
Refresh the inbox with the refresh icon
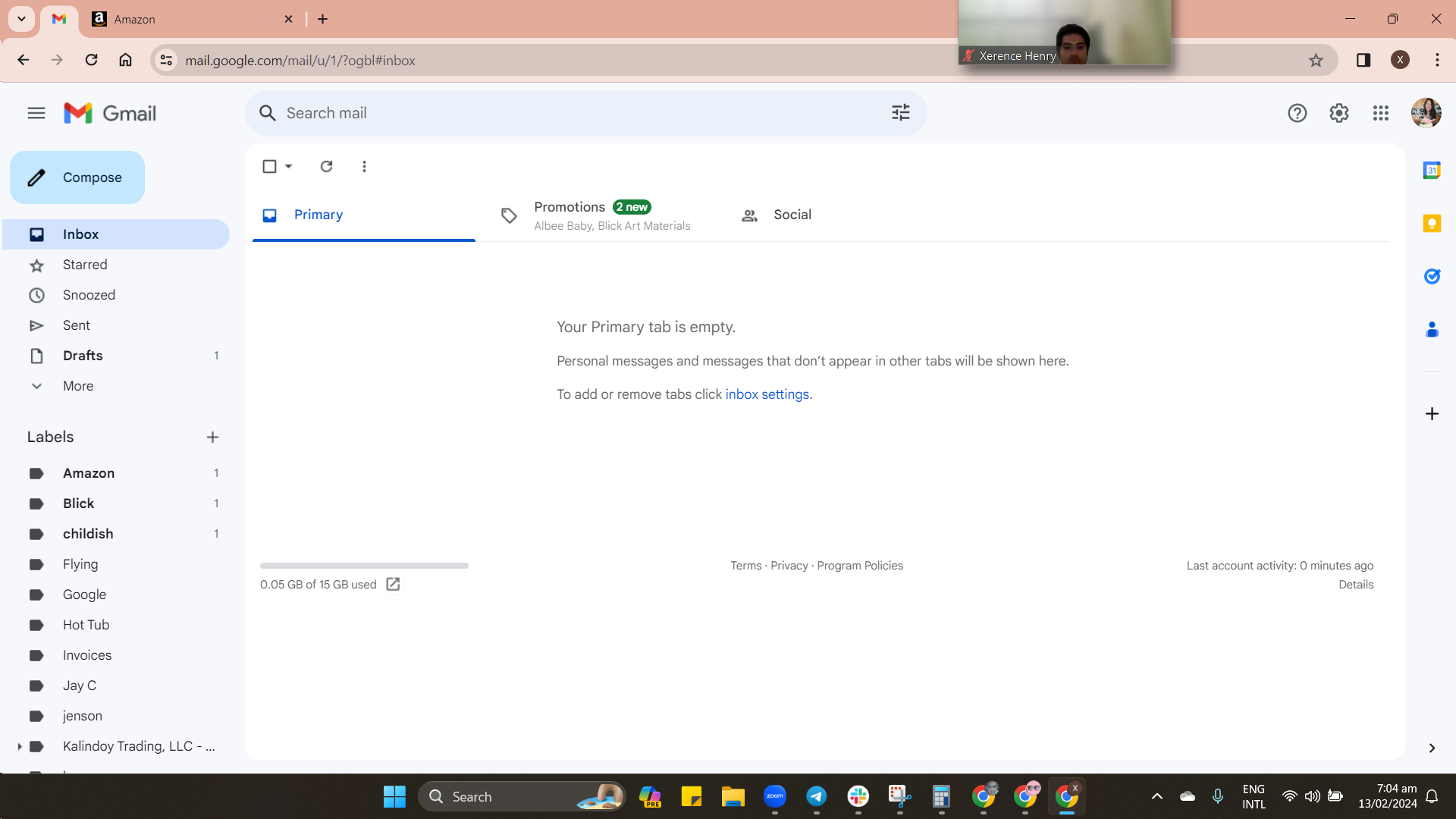(x=326, y=166)
